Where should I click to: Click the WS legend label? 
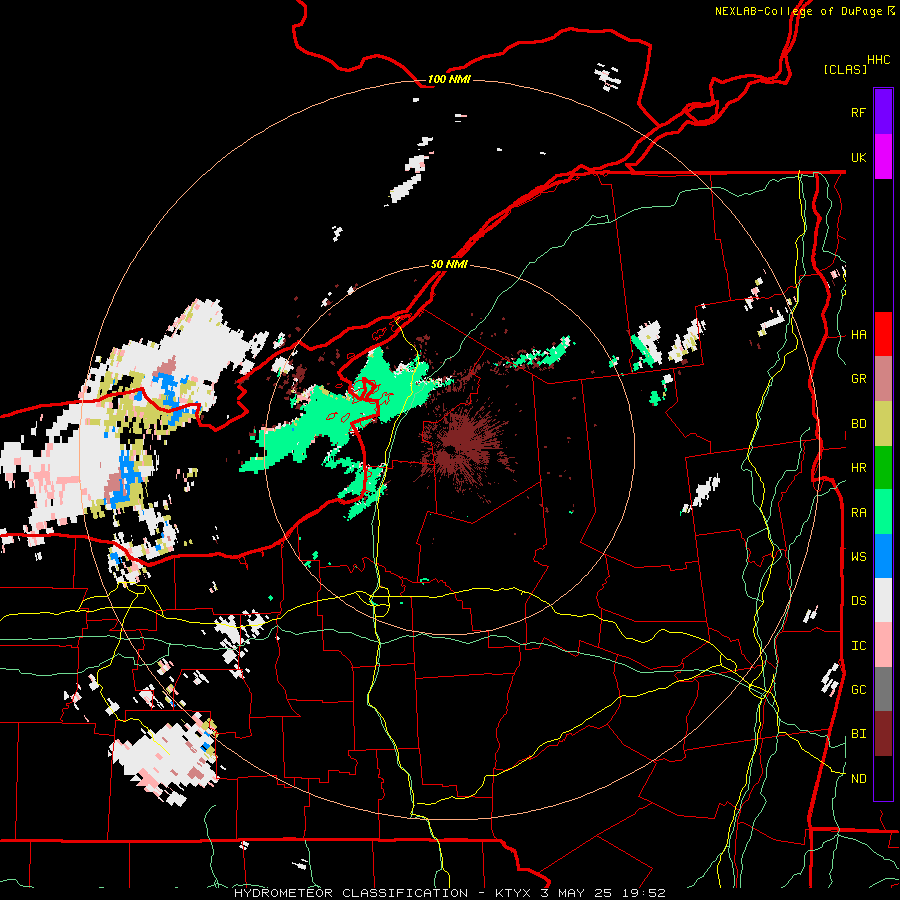858,557
